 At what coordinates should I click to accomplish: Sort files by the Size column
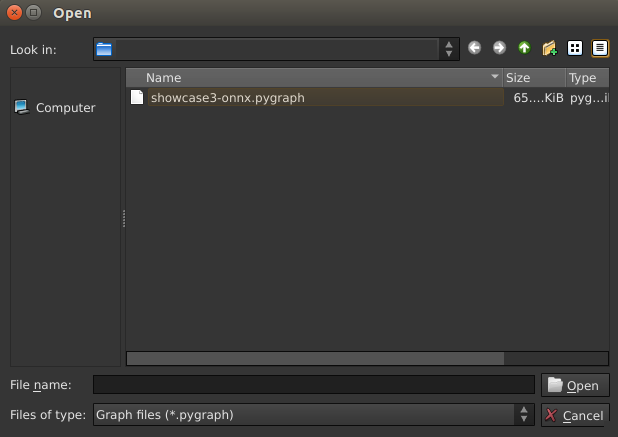[x=533, y=77]
